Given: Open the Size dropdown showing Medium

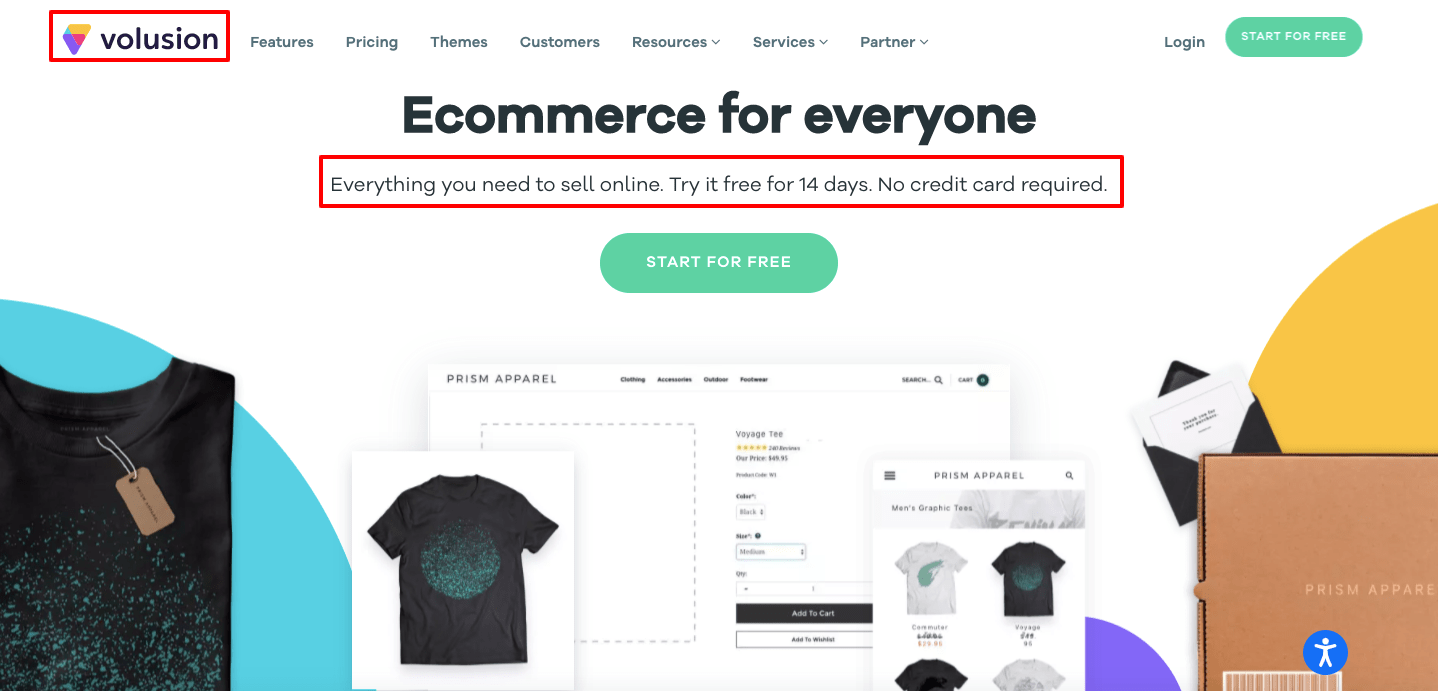Looking at the screenshot, I should click(x=771, y=552).
